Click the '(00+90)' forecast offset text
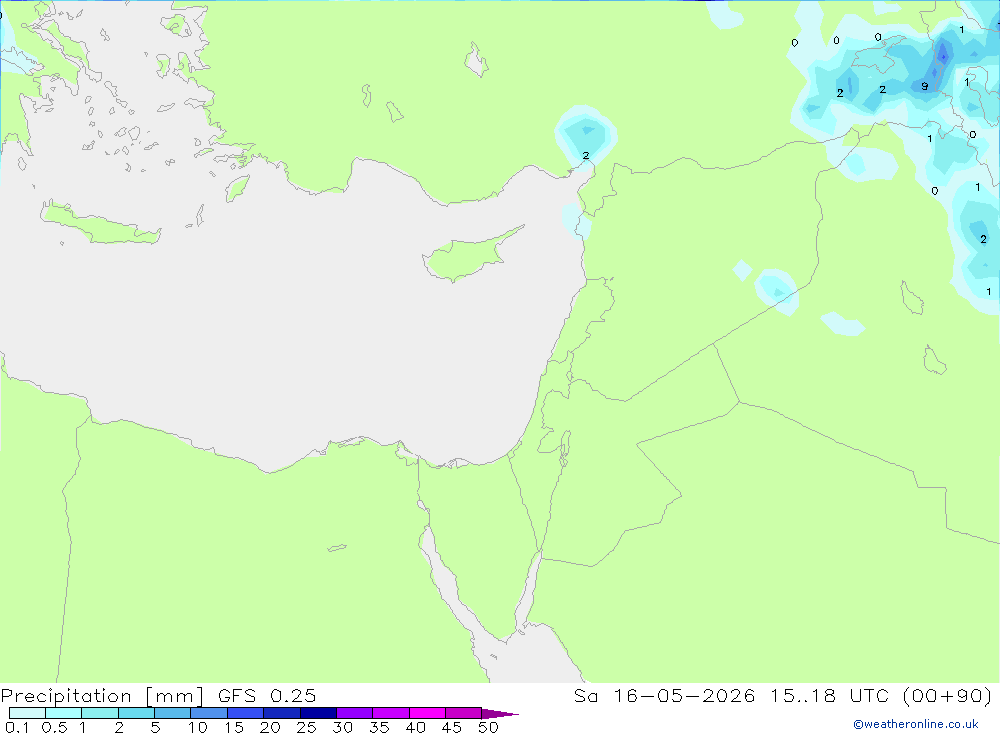The image size is (1000, 733). coord(948,695)
